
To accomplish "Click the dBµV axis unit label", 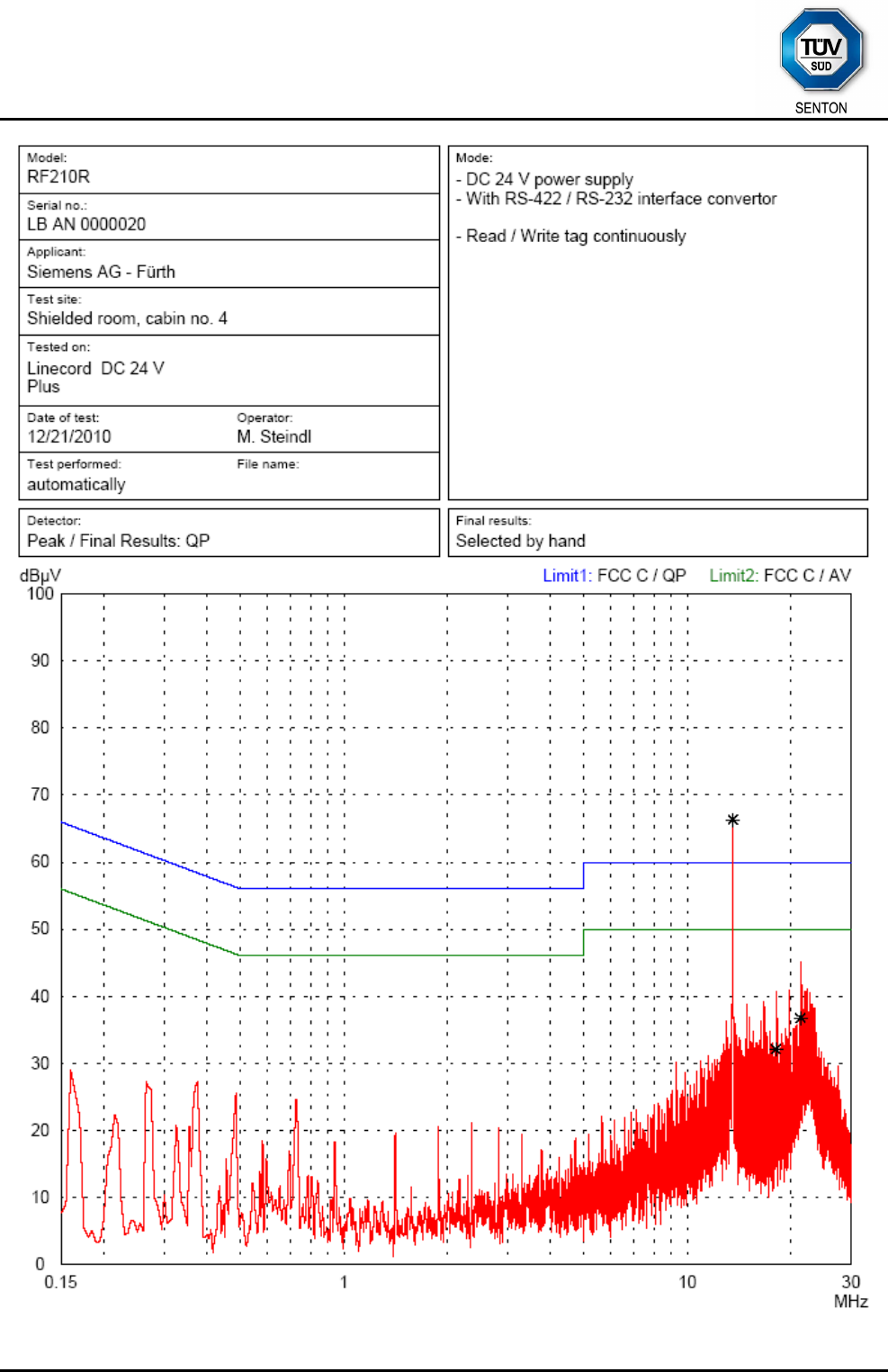I will [40, 576].
